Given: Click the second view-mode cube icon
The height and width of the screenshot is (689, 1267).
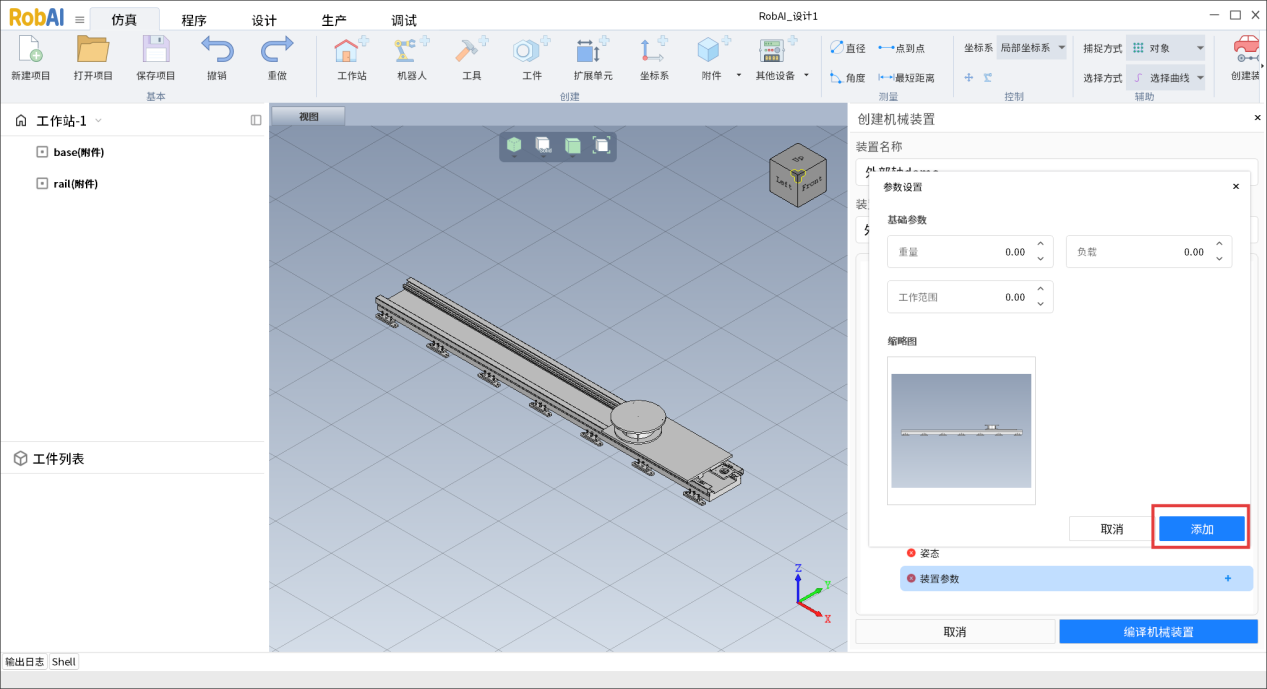Looking at the screenshot, I should coord(543,146).
